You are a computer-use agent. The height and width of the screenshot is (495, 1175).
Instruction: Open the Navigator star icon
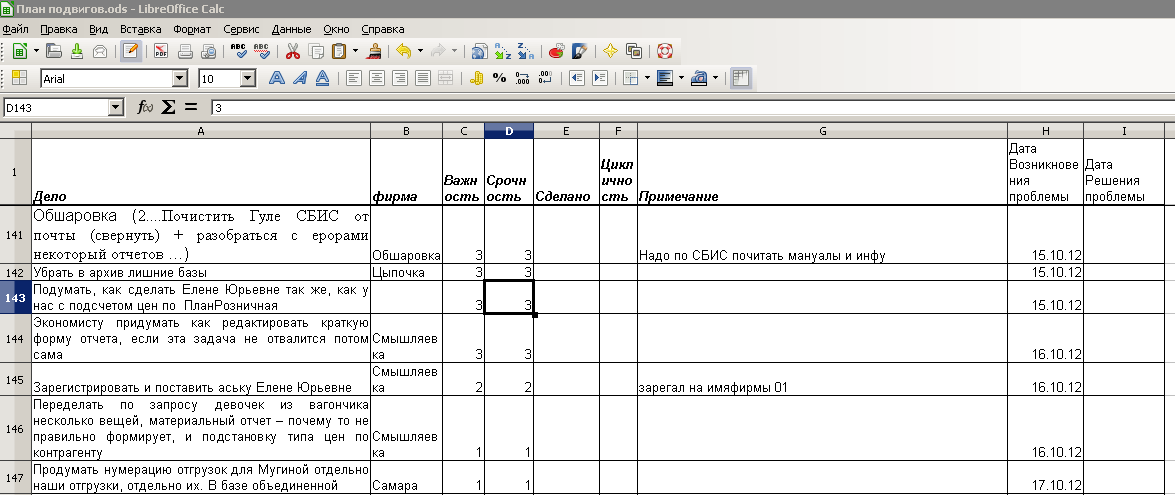click(611, 51)
